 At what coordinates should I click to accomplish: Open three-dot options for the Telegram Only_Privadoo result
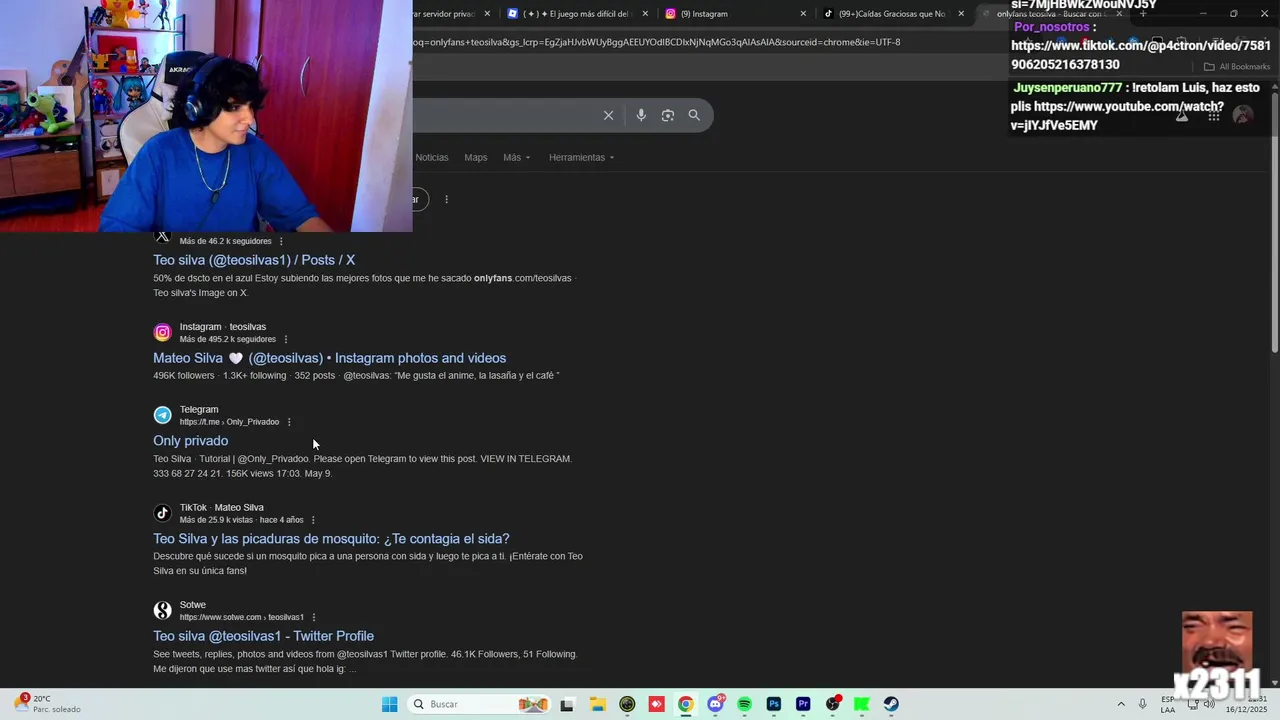pyautogui.click(x=289, y=422)
